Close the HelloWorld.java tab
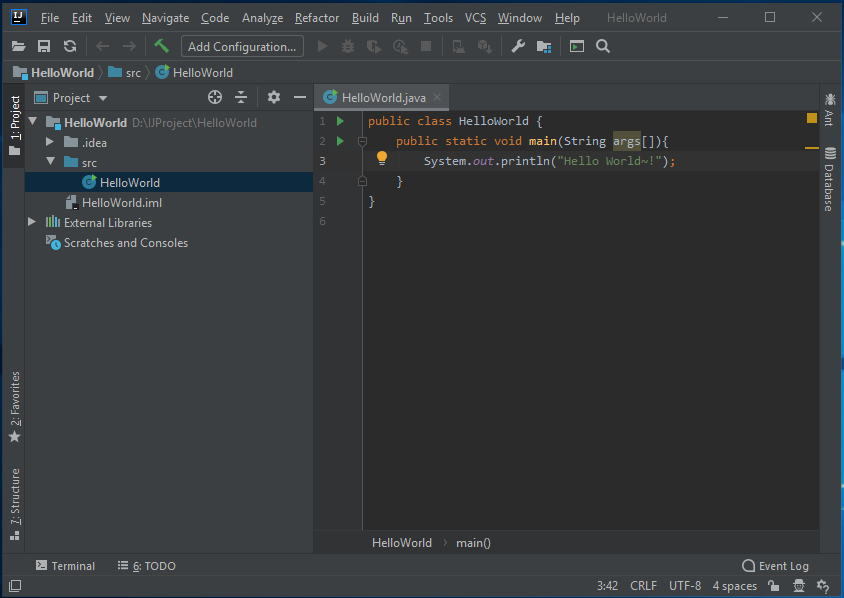Screen dimensions: 844x598 tap(437, 97)
